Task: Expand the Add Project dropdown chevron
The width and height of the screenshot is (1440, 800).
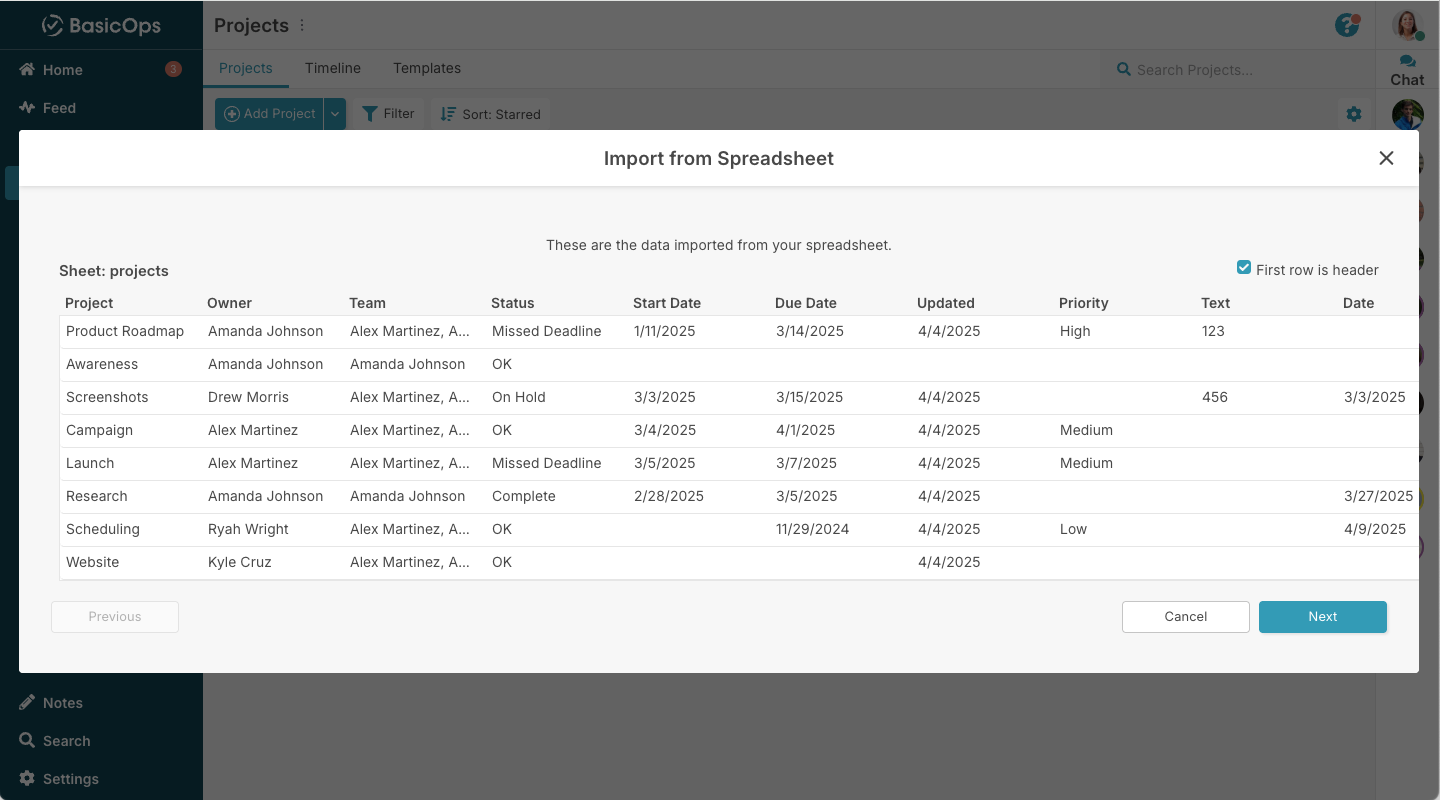Action: (335, 113)
